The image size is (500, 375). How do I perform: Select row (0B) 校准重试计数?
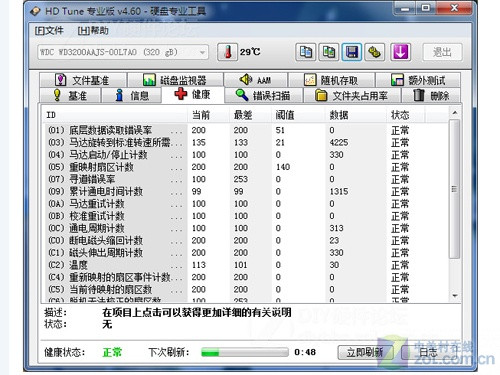[246, 216]
